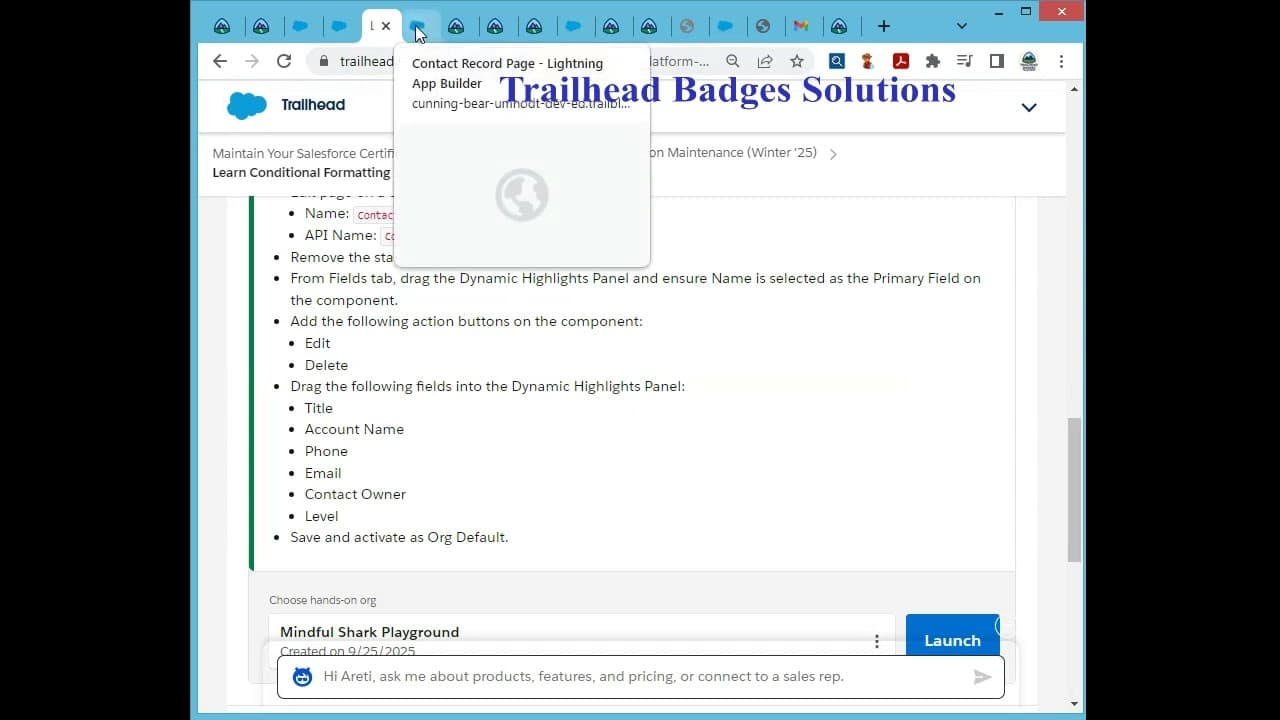Launch the hands-on org playground

952,640
